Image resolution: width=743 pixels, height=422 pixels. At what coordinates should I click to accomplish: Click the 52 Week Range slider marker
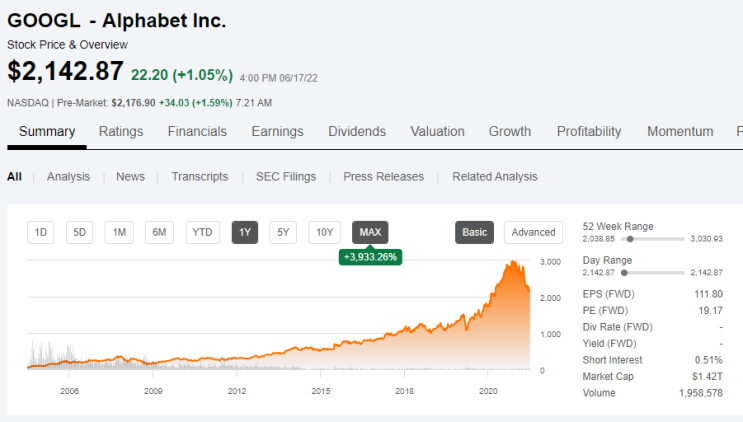(x=630, y=239)
